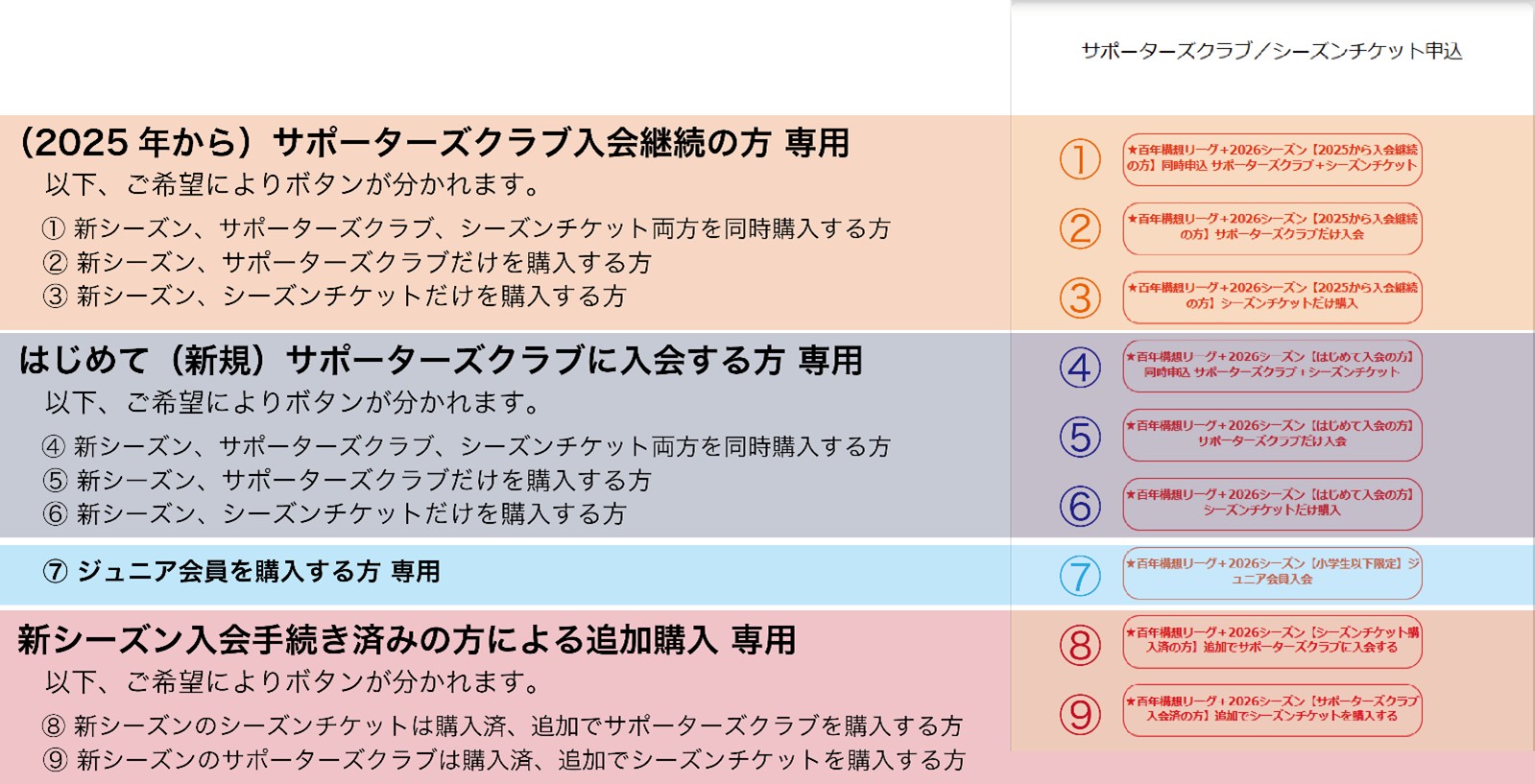Choose 2025入会継続 シーズンチケットだけ購入 button
Image resolution: width=1535 pixels, height=784 pixels.
click(x=1272, y=297)
